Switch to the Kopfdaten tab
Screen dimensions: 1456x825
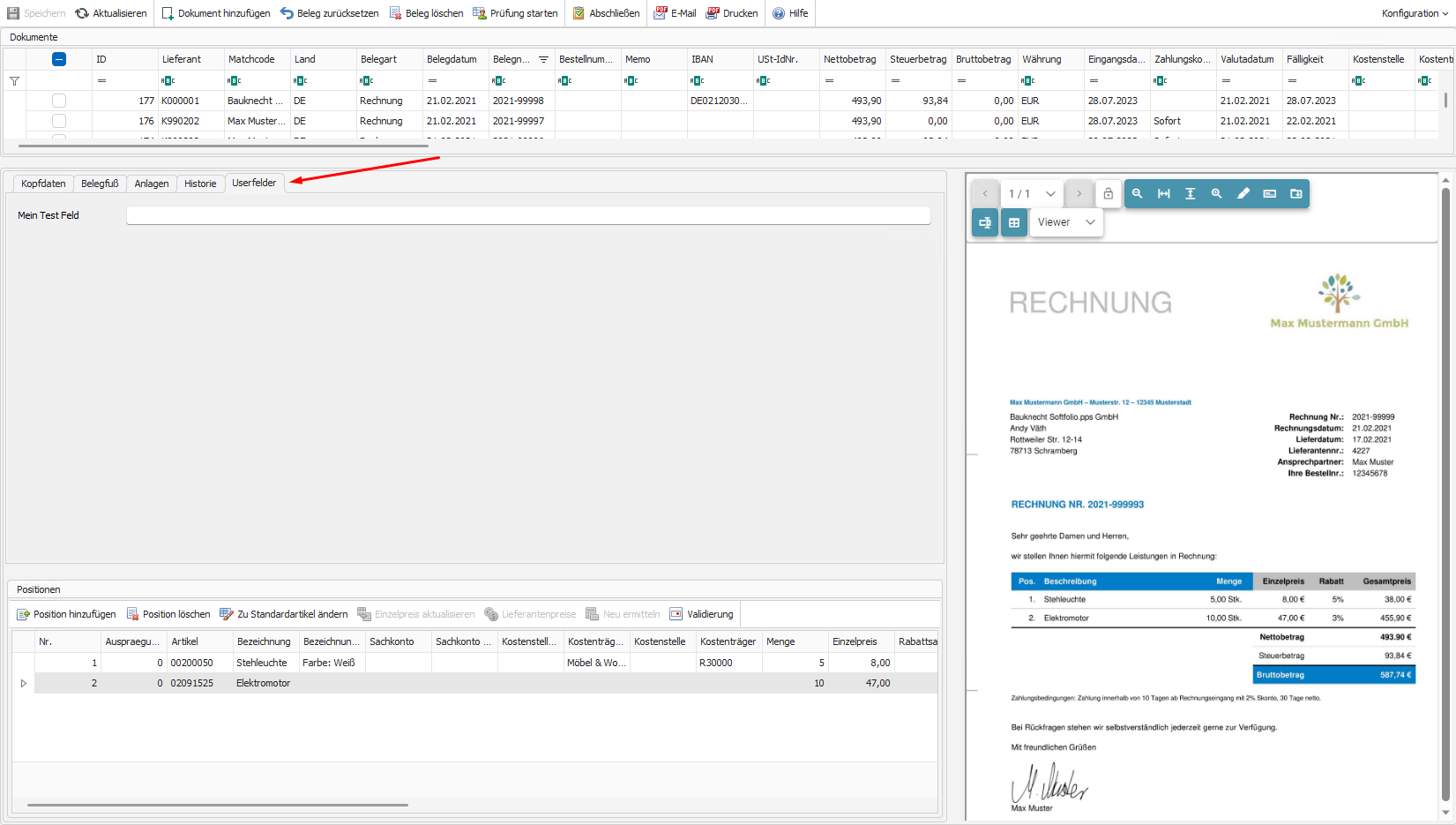click(x=43, y=184)
